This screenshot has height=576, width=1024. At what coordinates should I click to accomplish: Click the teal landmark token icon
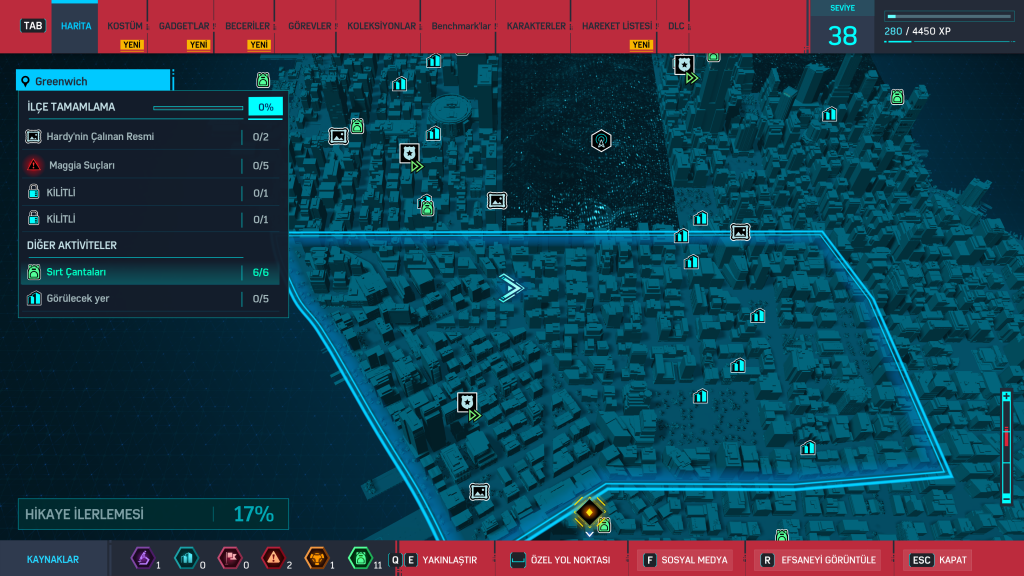click(187, 558)
